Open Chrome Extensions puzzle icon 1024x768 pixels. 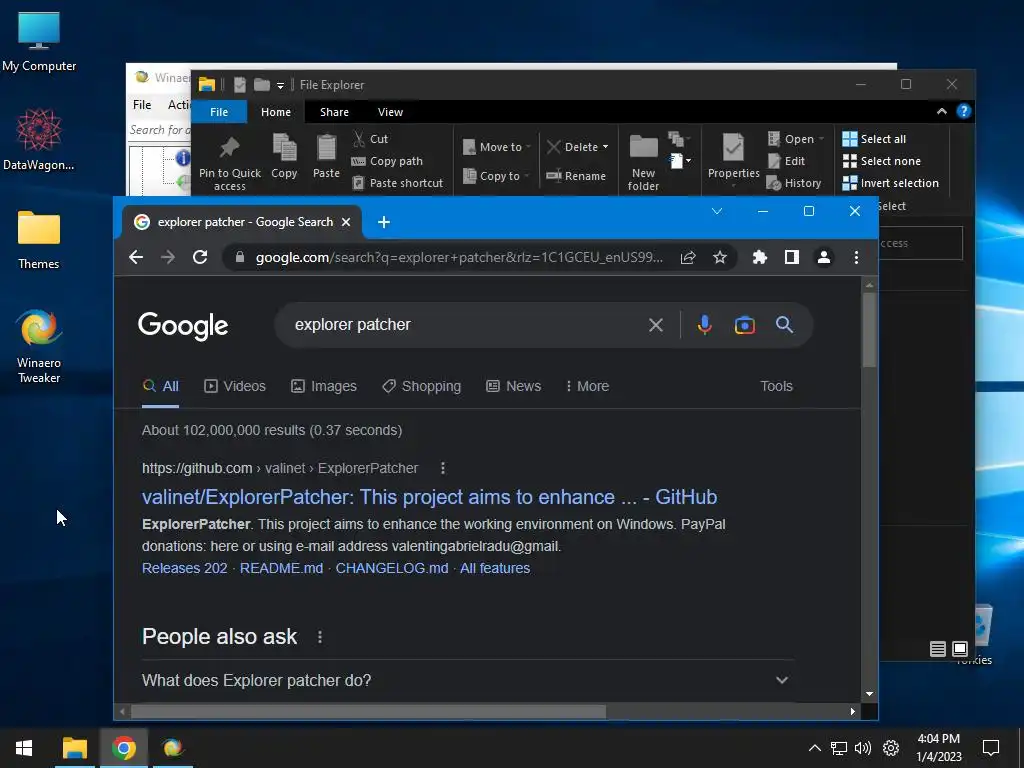(760, 257)
